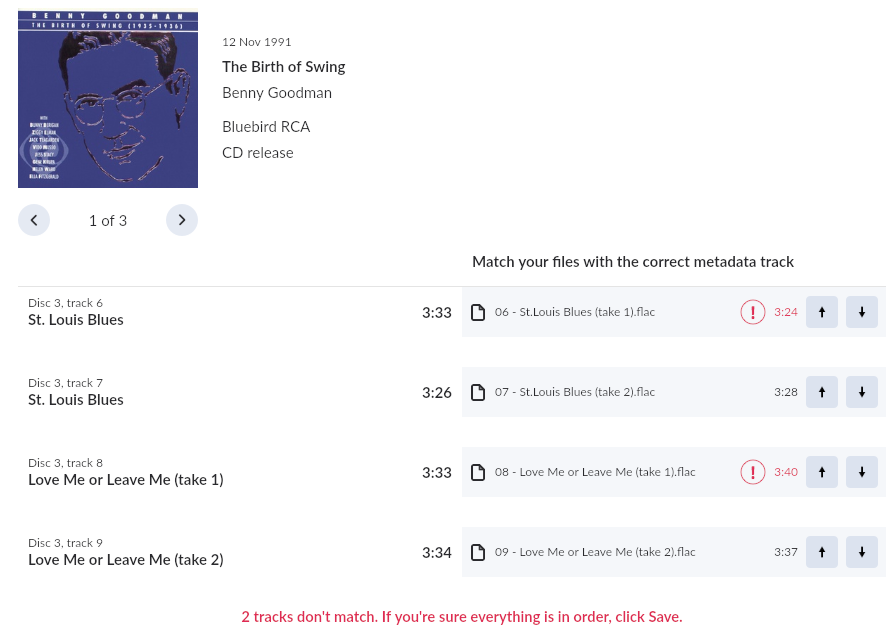Move Love Me or Leave Me (take 2) file down
Viewport: 886px width, 632px height.
pos(862,552)
